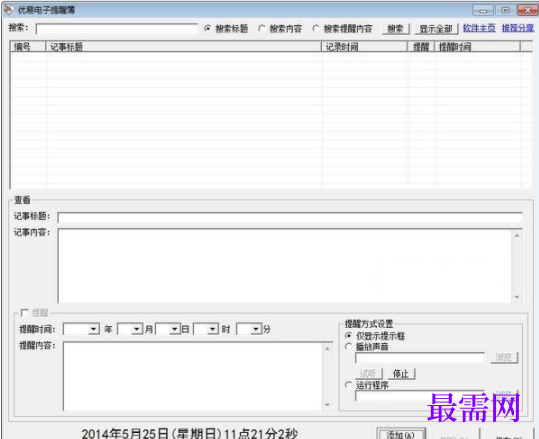Screen dimensions: 539x439
Task: Click the app icon in the title bar
Action: [9, 10]
